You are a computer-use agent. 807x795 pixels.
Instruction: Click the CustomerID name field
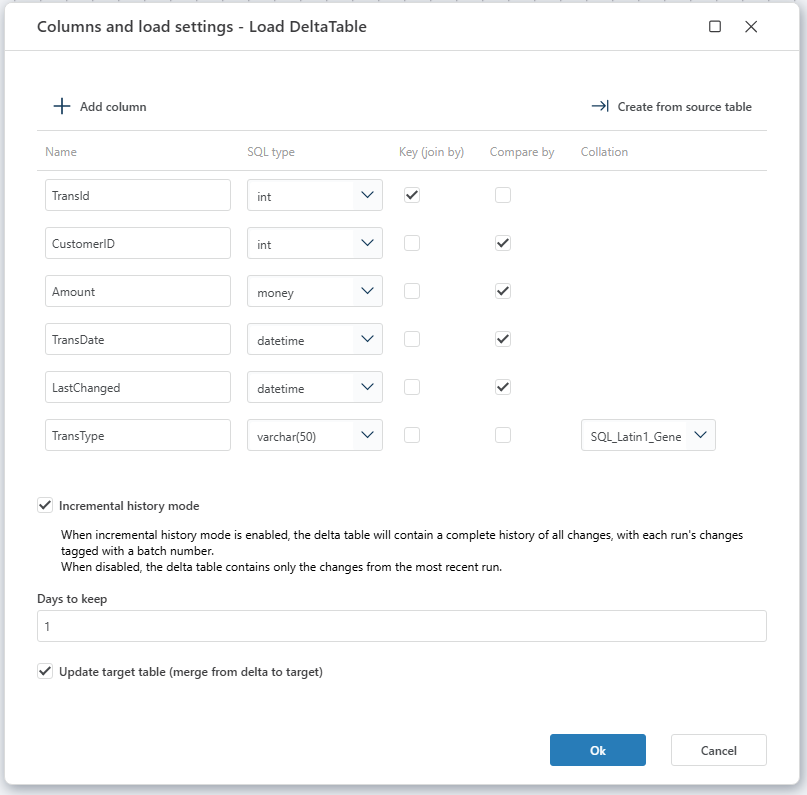137,243
